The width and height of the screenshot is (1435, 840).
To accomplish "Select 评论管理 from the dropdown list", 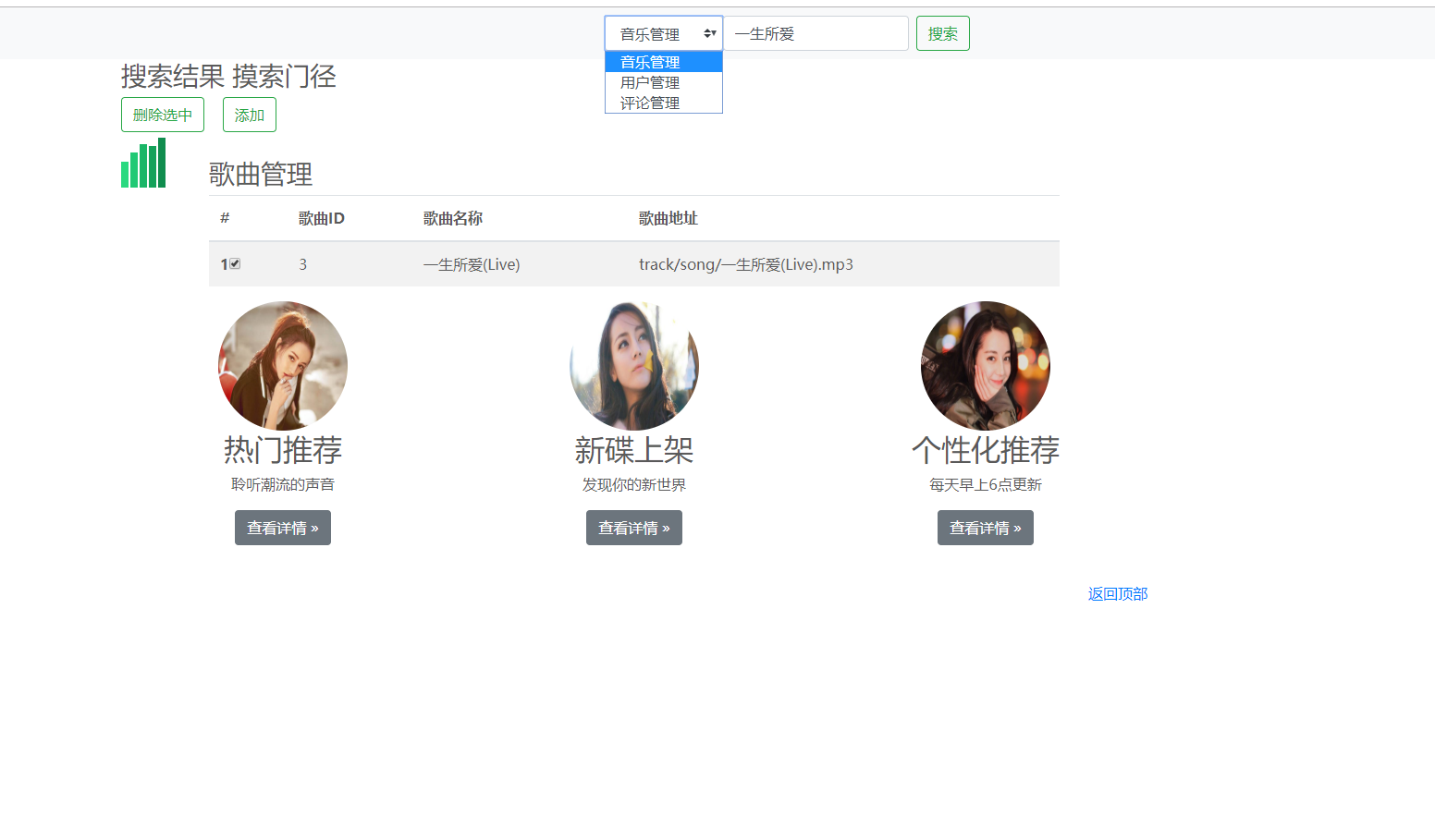I will pyautogui.click(x=650, y=103).
